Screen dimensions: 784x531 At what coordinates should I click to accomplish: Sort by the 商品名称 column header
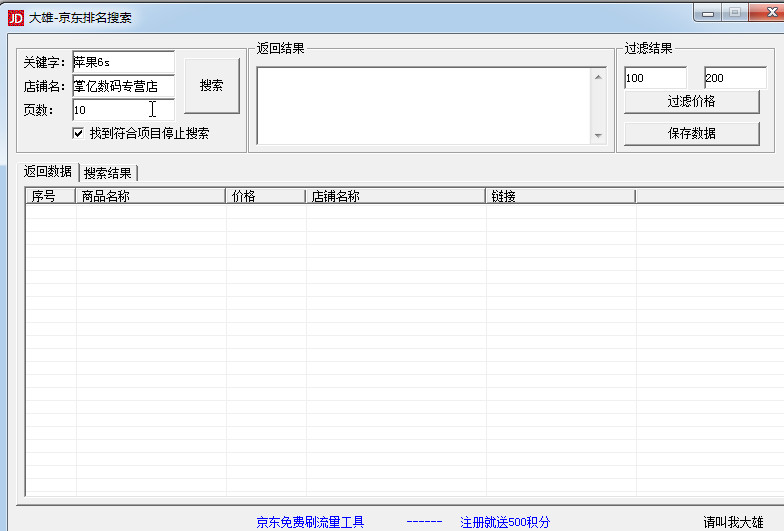pos(150,196)
